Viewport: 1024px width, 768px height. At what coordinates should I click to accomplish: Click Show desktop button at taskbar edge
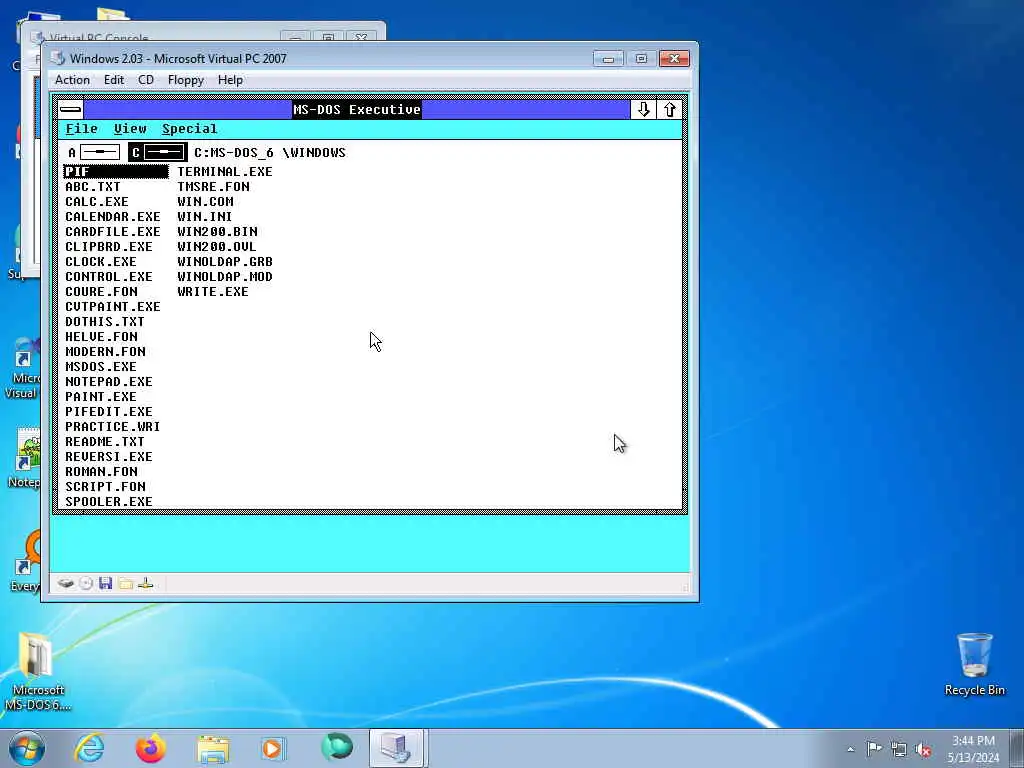coord(1017,749)
